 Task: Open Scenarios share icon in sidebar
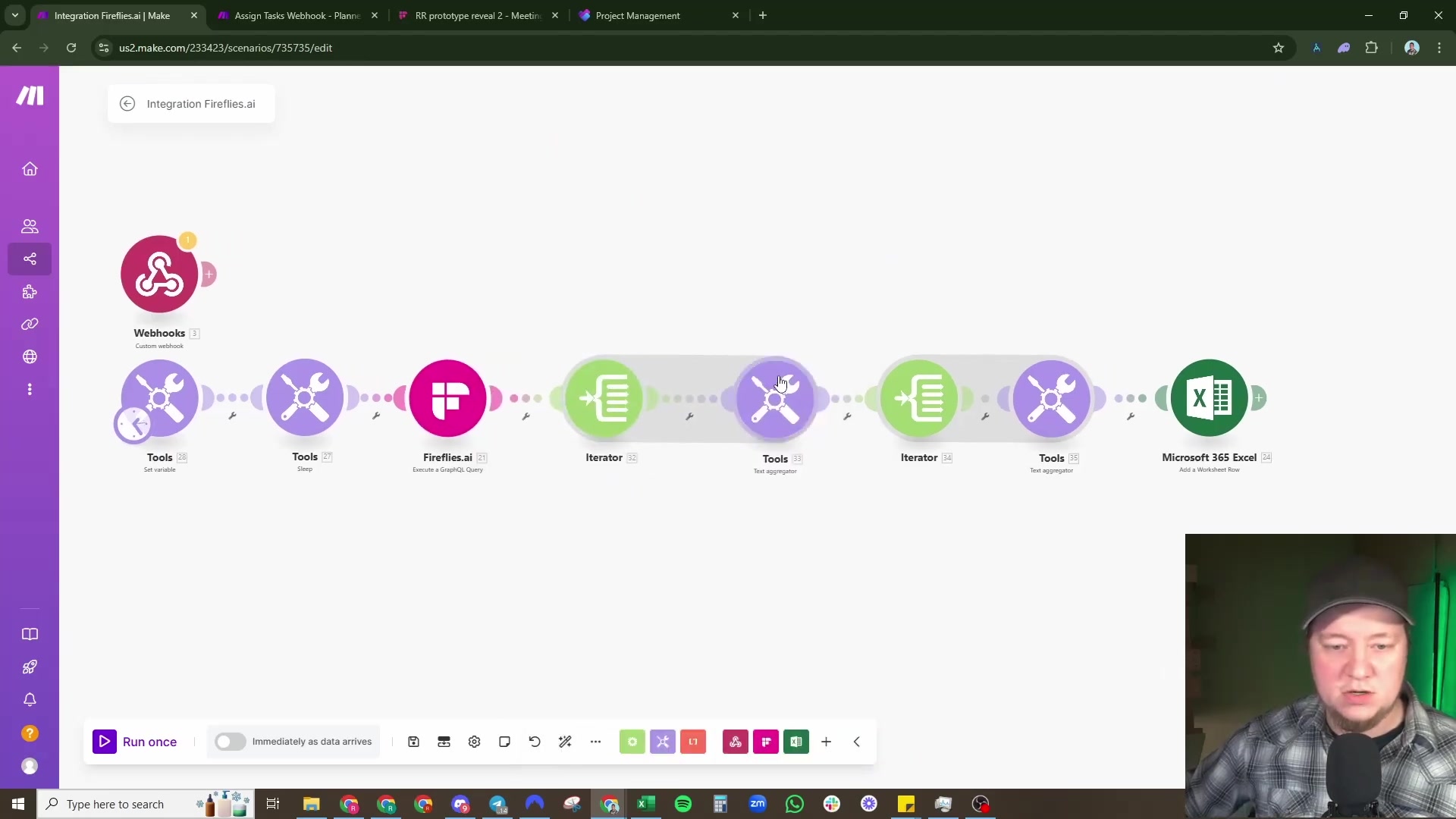(x=30, y=259)
